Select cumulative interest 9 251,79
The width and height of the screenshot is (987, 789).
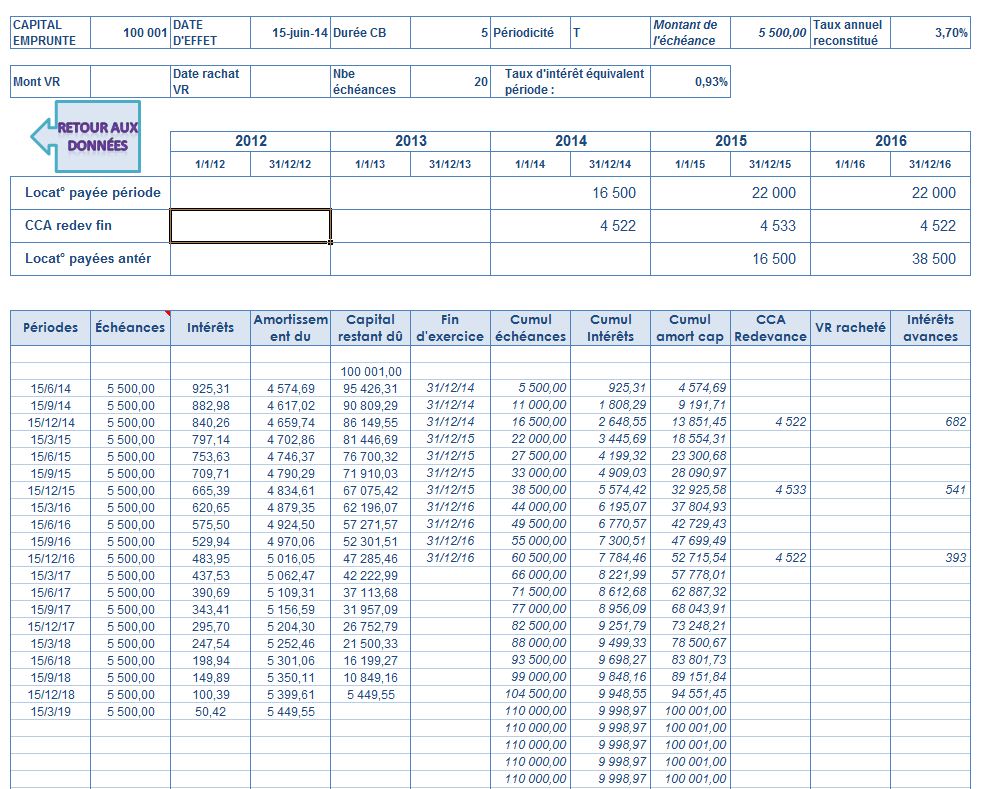pos(611,626)
